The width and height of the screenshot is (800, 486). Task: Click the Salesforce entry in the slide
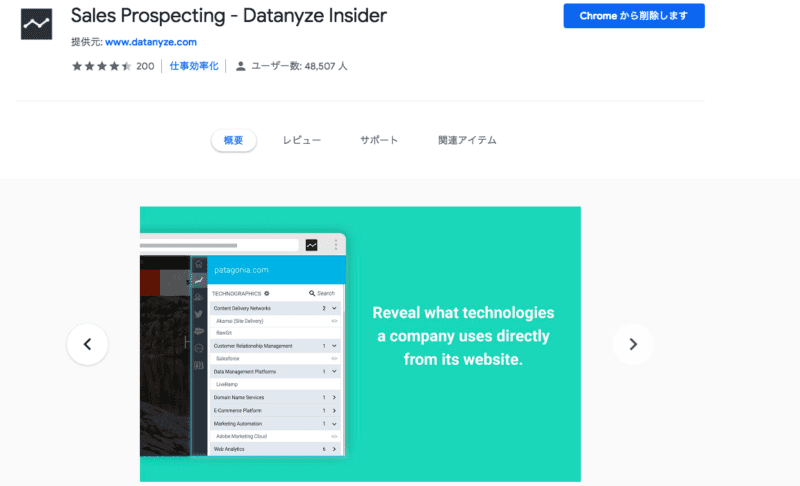[x=228, y=359]
